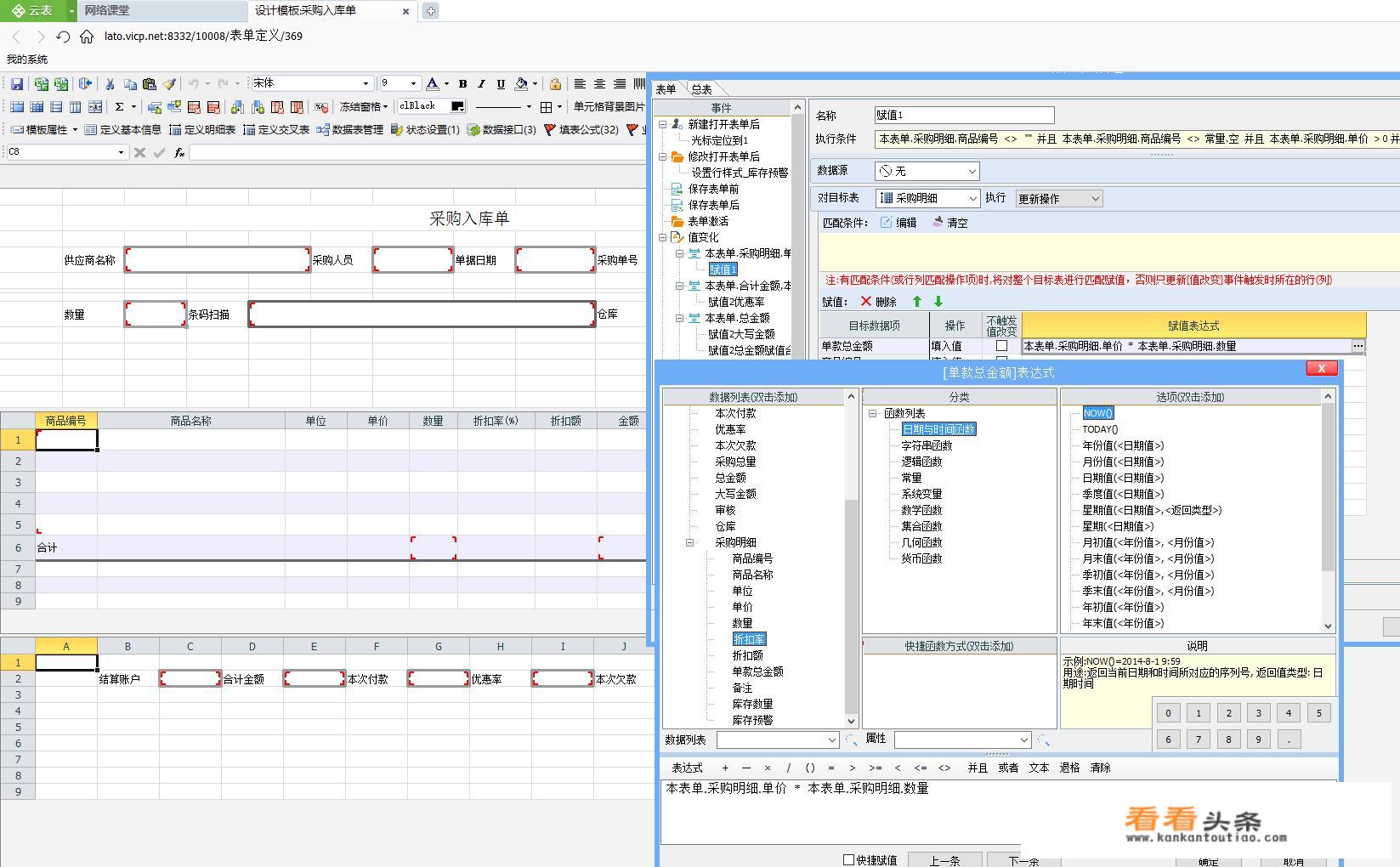Switch to the 总表 tab
The width and height of the screenshot is (1400, 867).
click(x=701, y=89)
